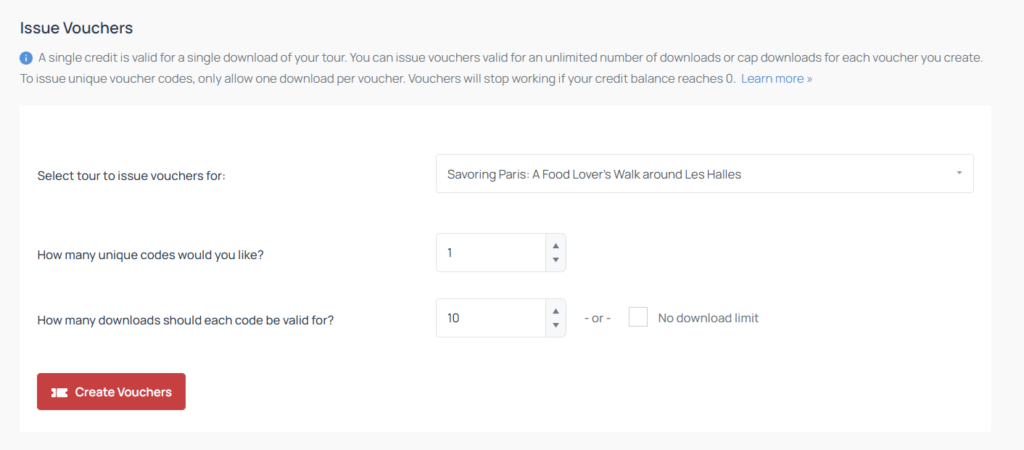
Task: Click the blue info icon
Action: click(x=26, y=58)
